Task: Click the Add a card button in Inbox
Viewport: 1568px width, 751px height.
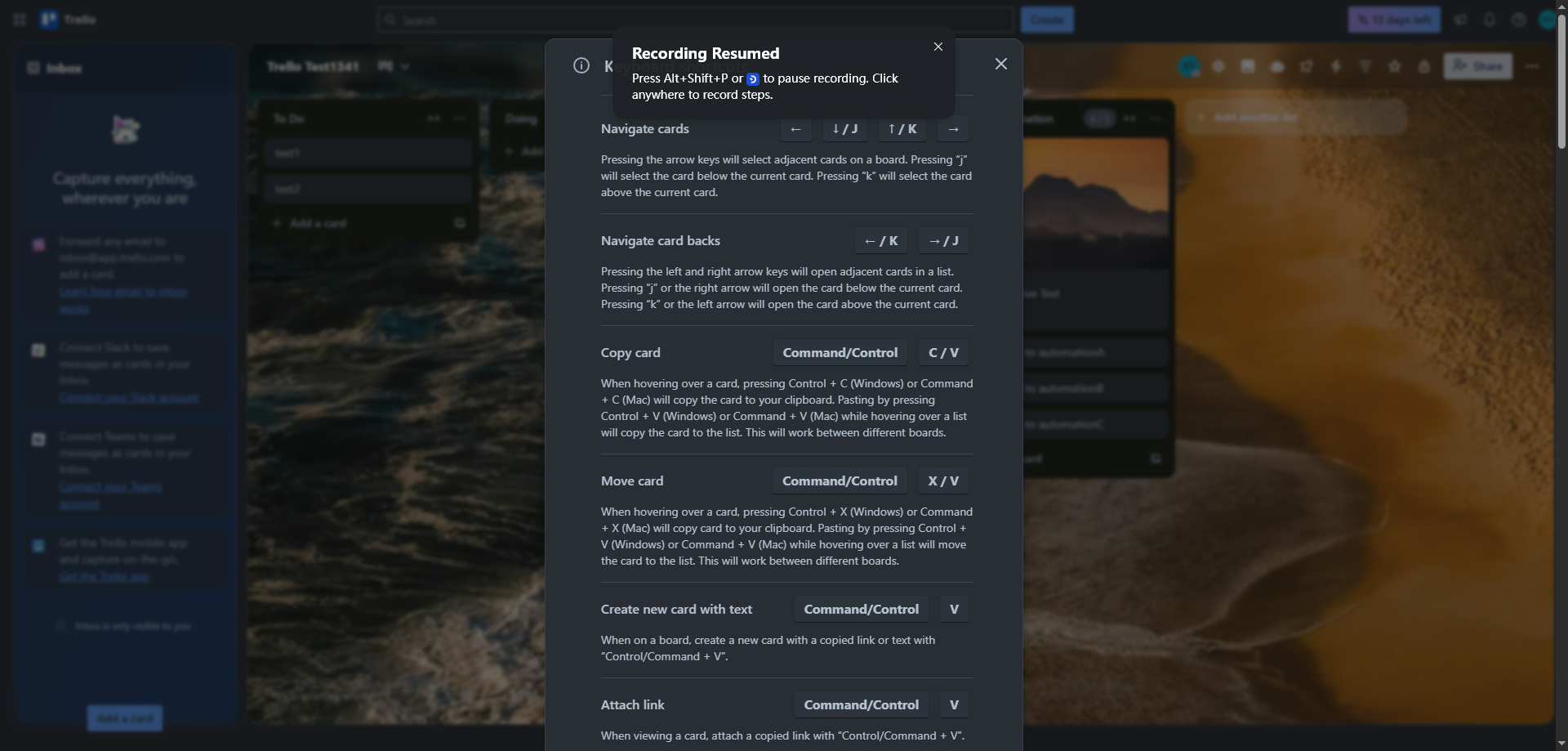Action: 125,718
